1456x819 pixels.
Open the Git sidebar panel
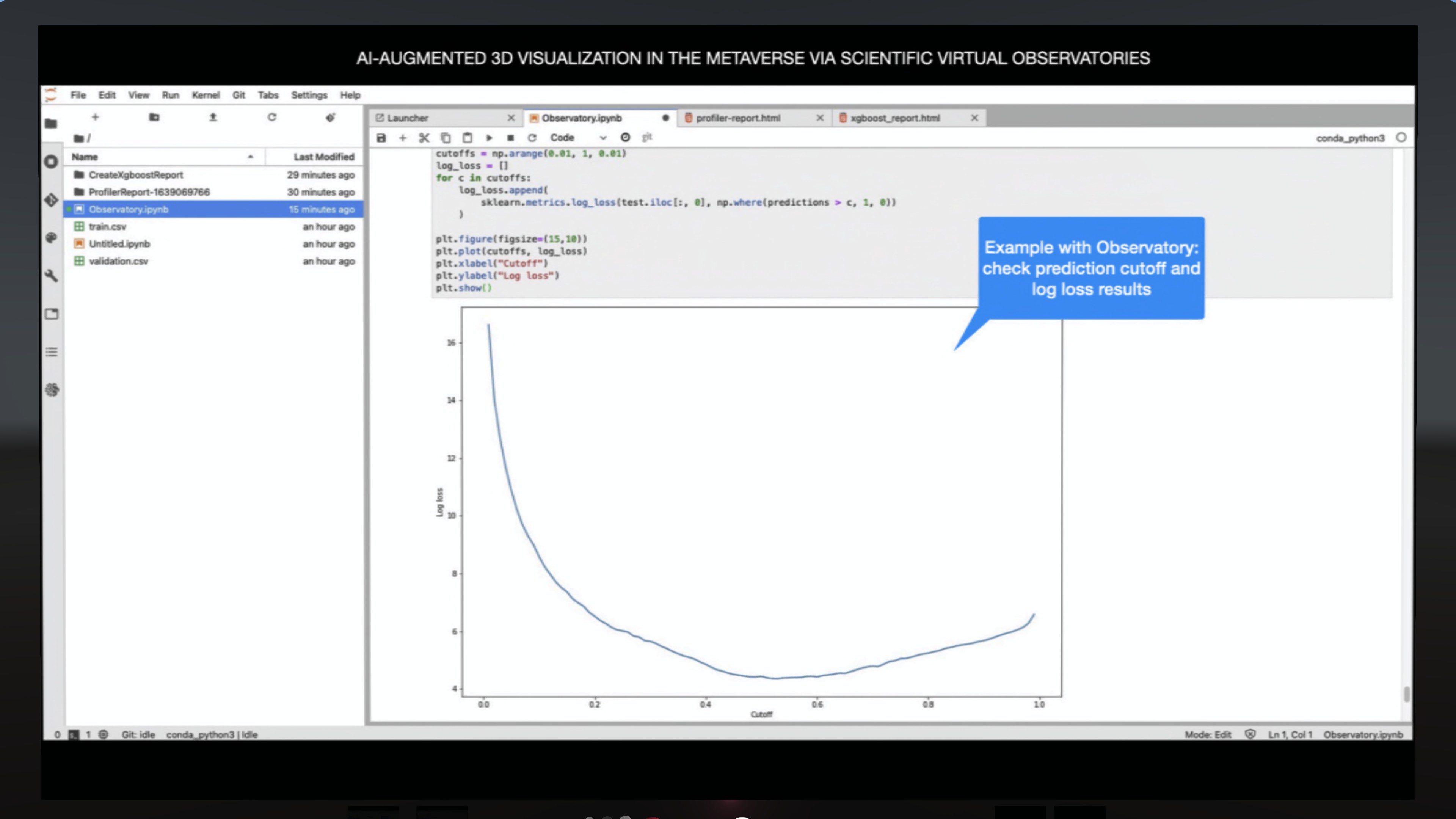pos(51,200)
